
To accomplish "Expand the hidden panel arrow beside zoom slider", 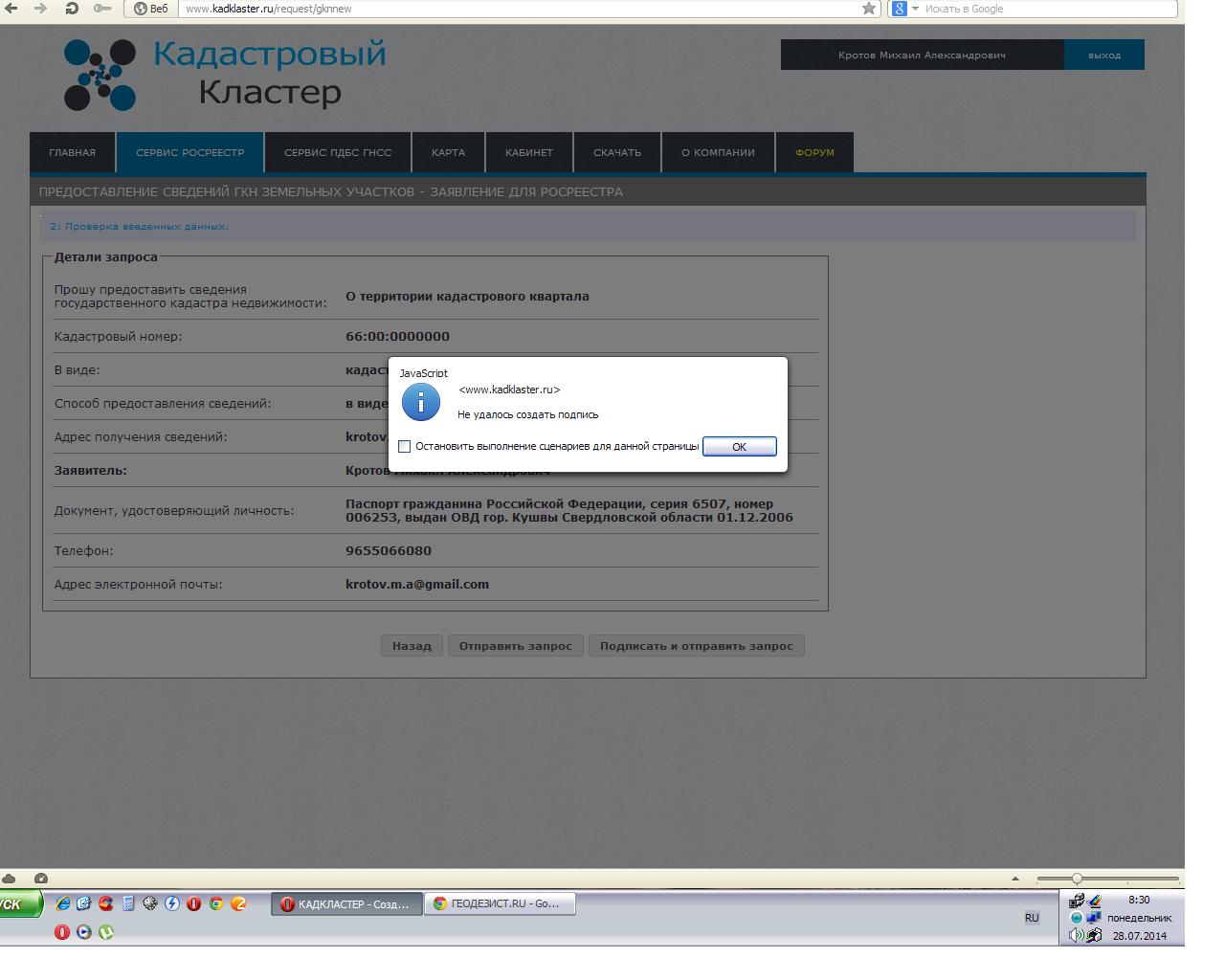I will pos(1014,879).
